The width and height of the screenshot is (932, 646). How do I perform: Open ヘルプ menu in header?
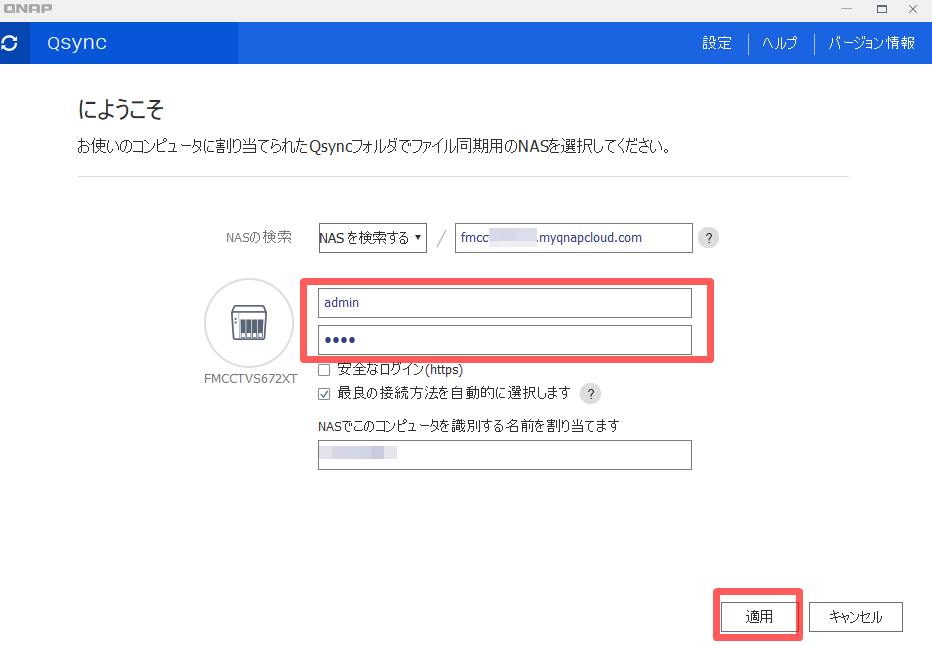780,43
